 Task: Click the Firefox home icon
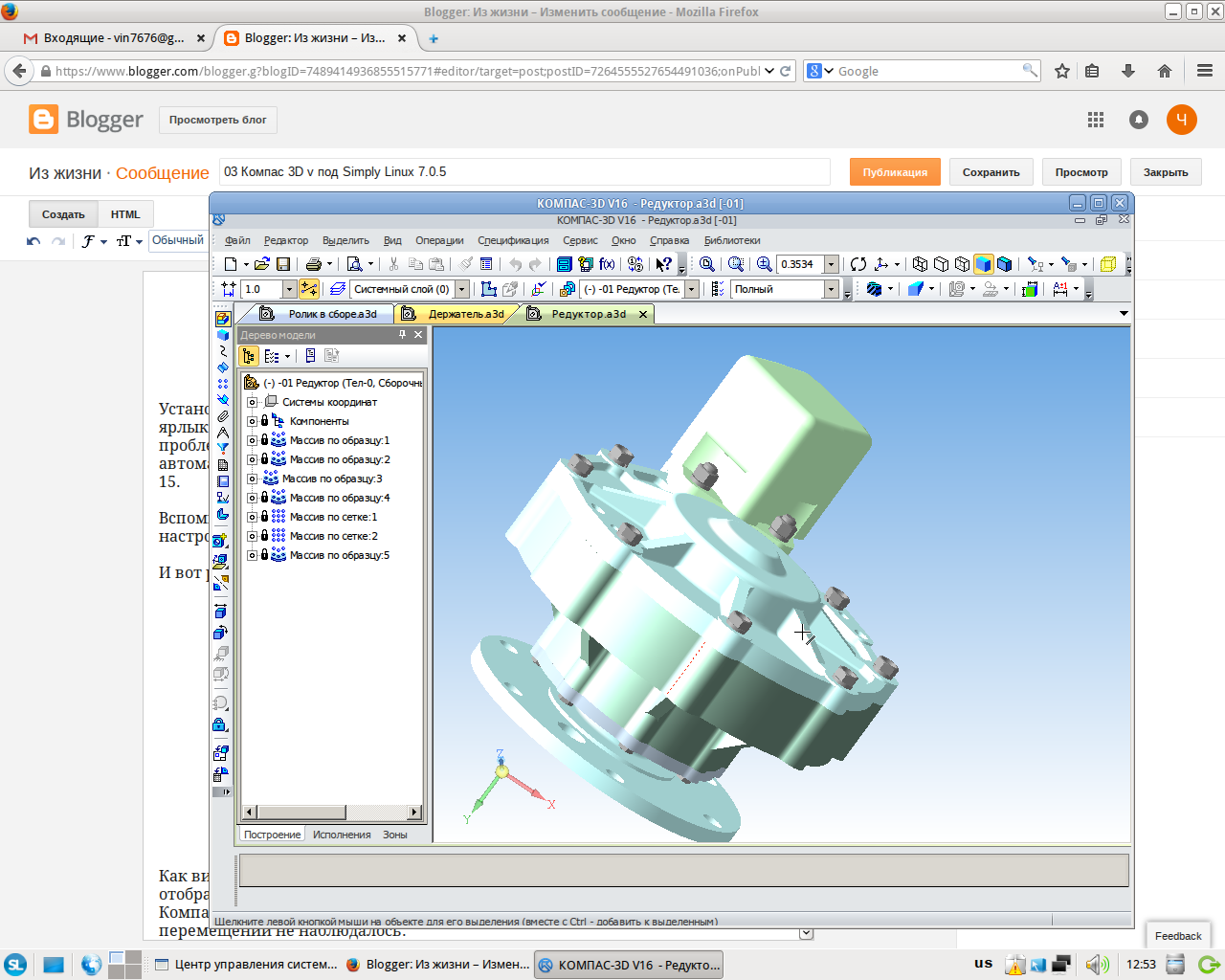(x=1165, y=71)
